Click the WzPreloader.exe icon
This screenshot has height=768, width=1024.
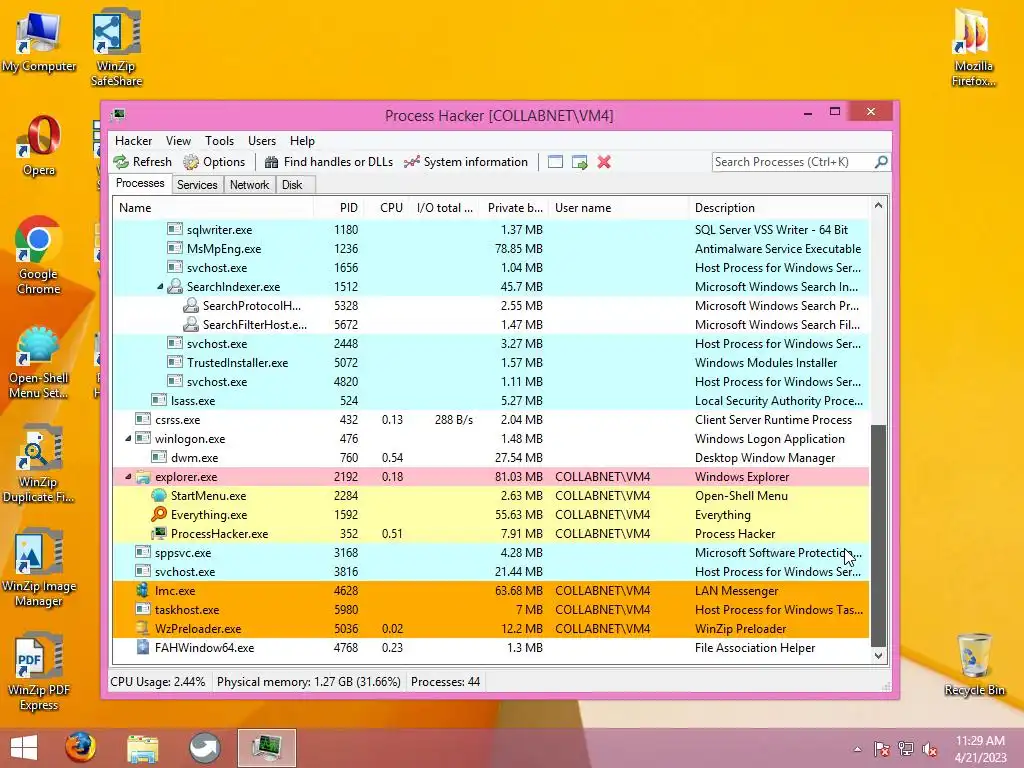tap(143, 628)
